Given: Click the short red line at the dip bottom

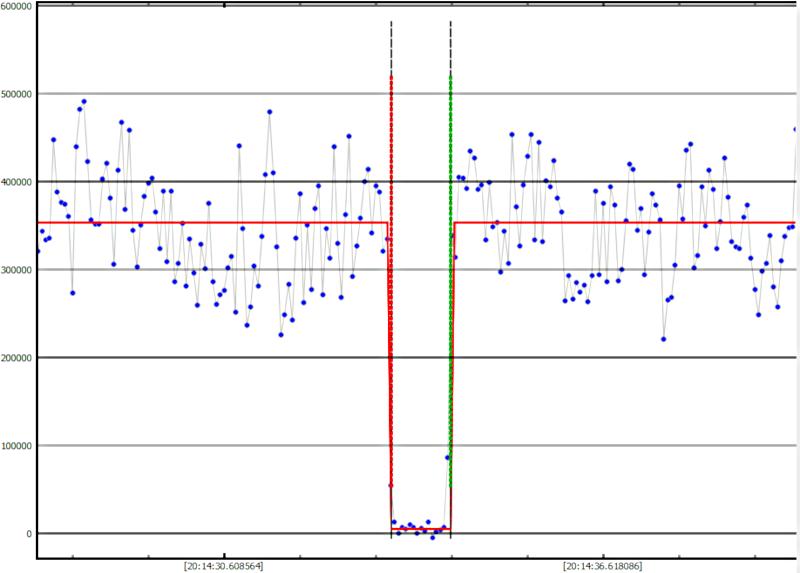Looking at the screenshot, I should pos(420,529).
